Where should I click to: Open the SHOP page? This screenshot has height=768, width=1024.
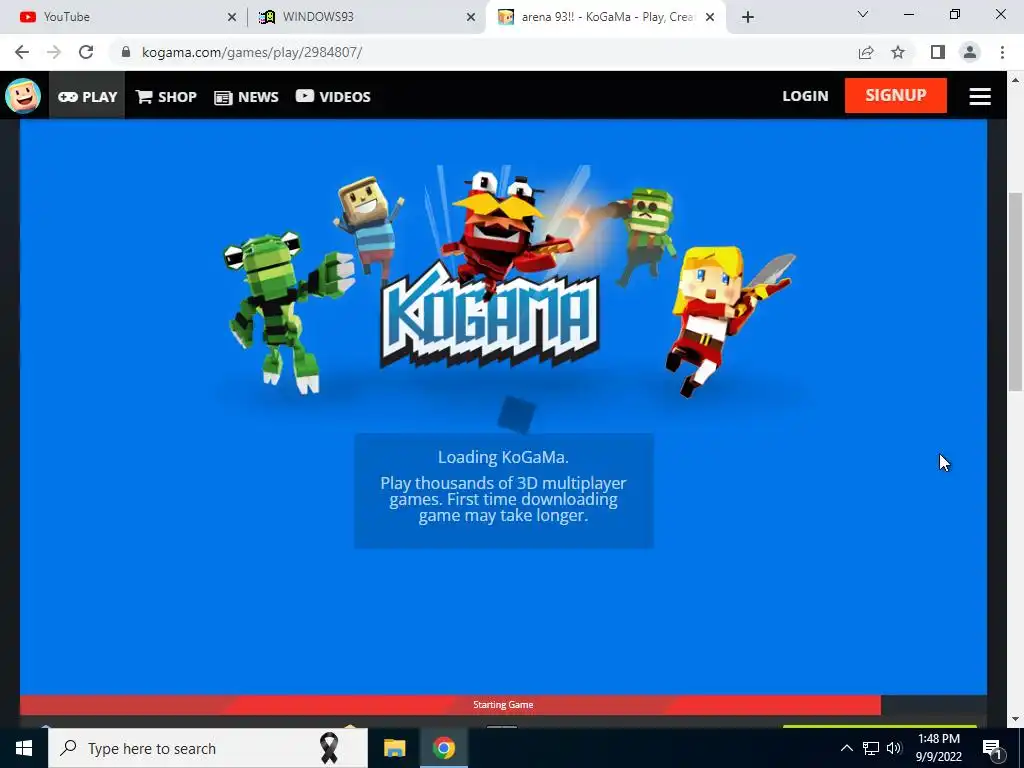tap(166, 97)
